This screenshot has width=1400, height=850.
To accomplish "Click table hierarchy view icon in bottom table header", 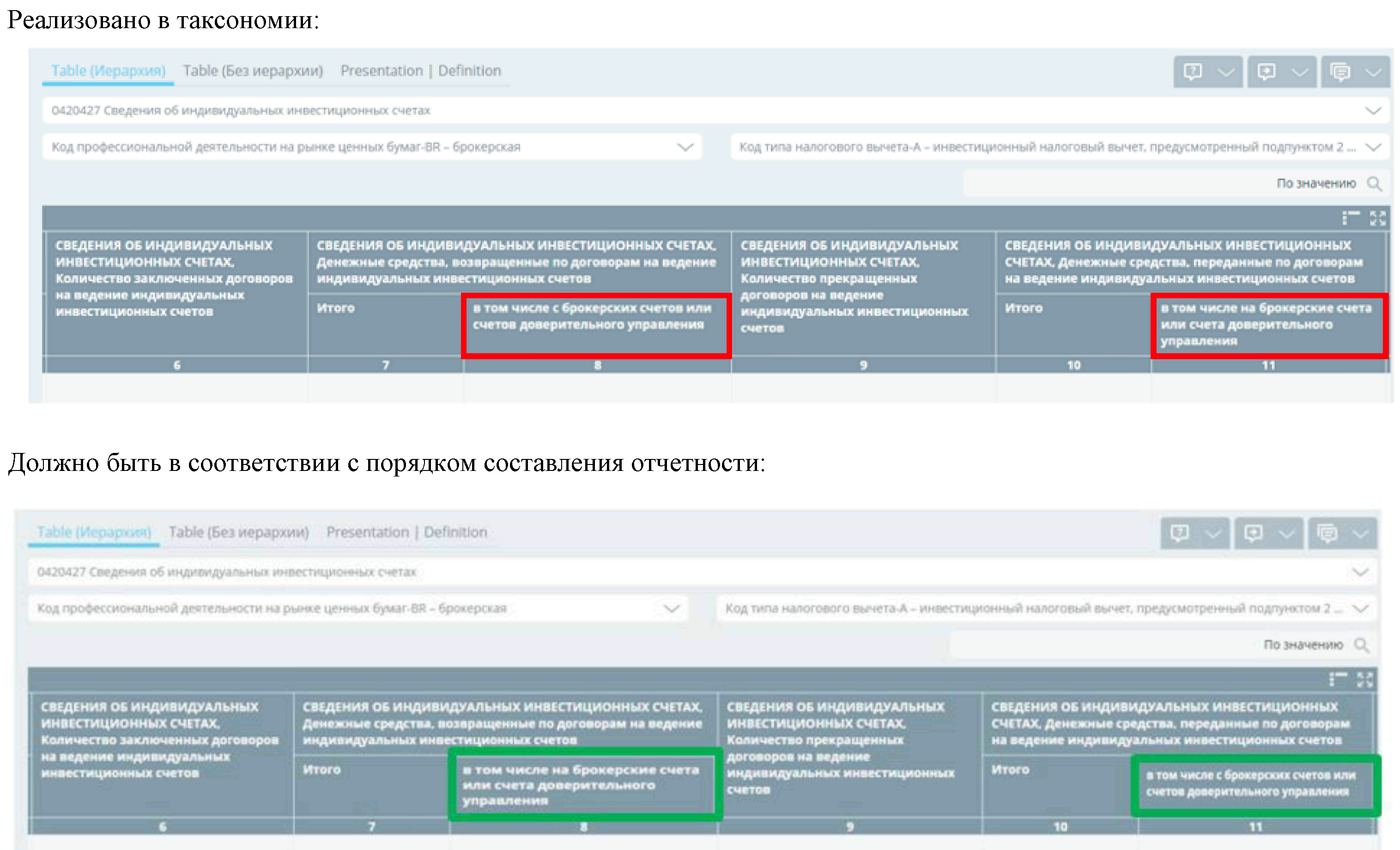I will 1338,679.
